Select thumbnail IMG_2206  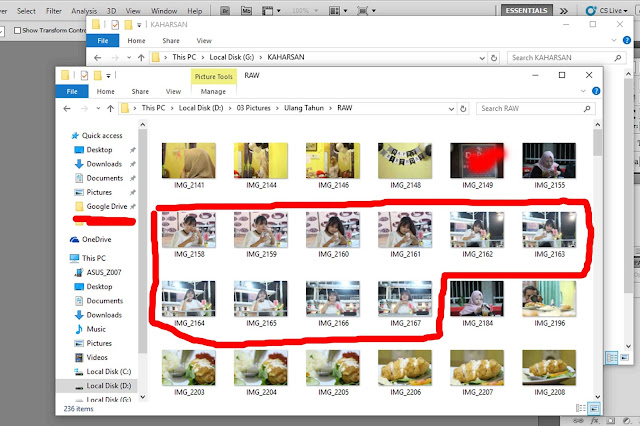coord(405,368)
